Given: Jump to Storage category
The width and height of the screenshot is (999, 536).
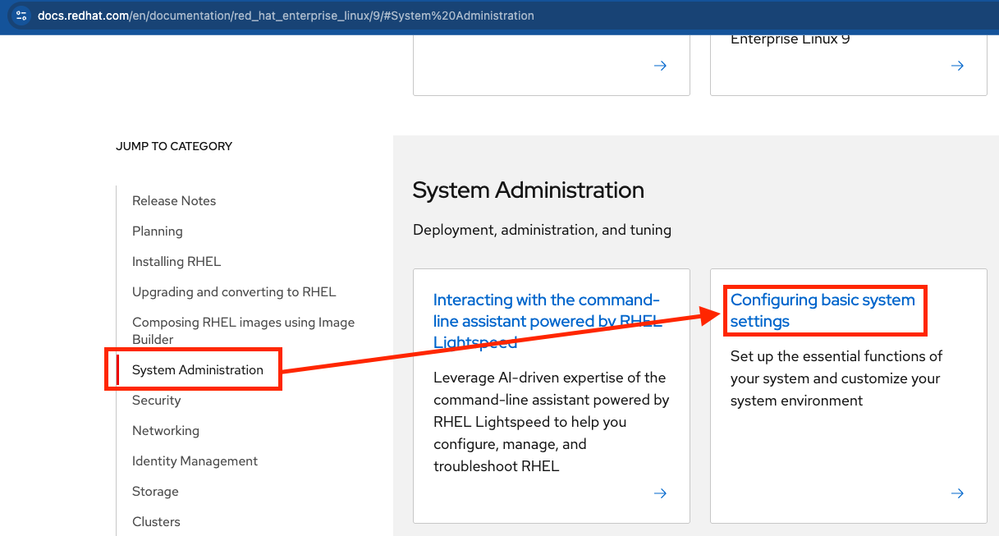Looking at the screenshot, I should pos(155,492).
